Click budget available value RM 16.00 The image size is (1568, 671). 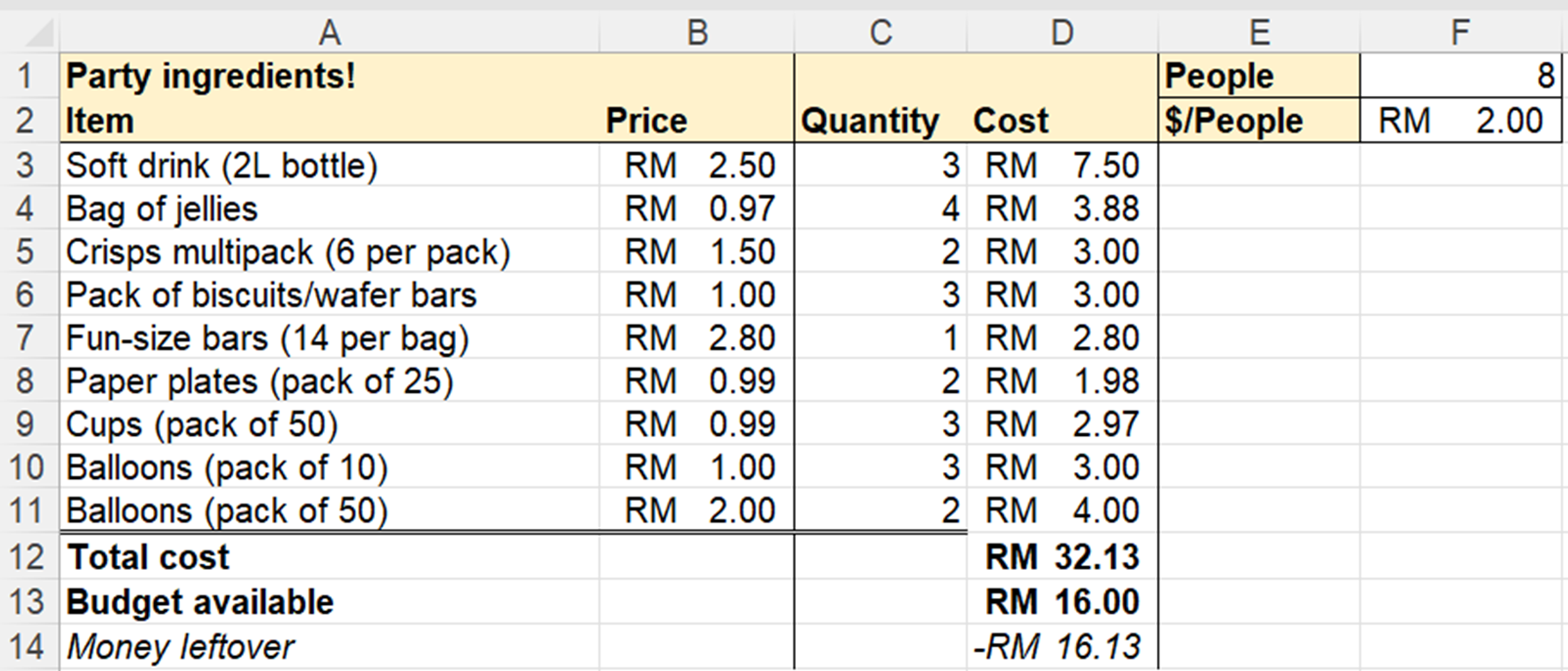click(1063, 602)
